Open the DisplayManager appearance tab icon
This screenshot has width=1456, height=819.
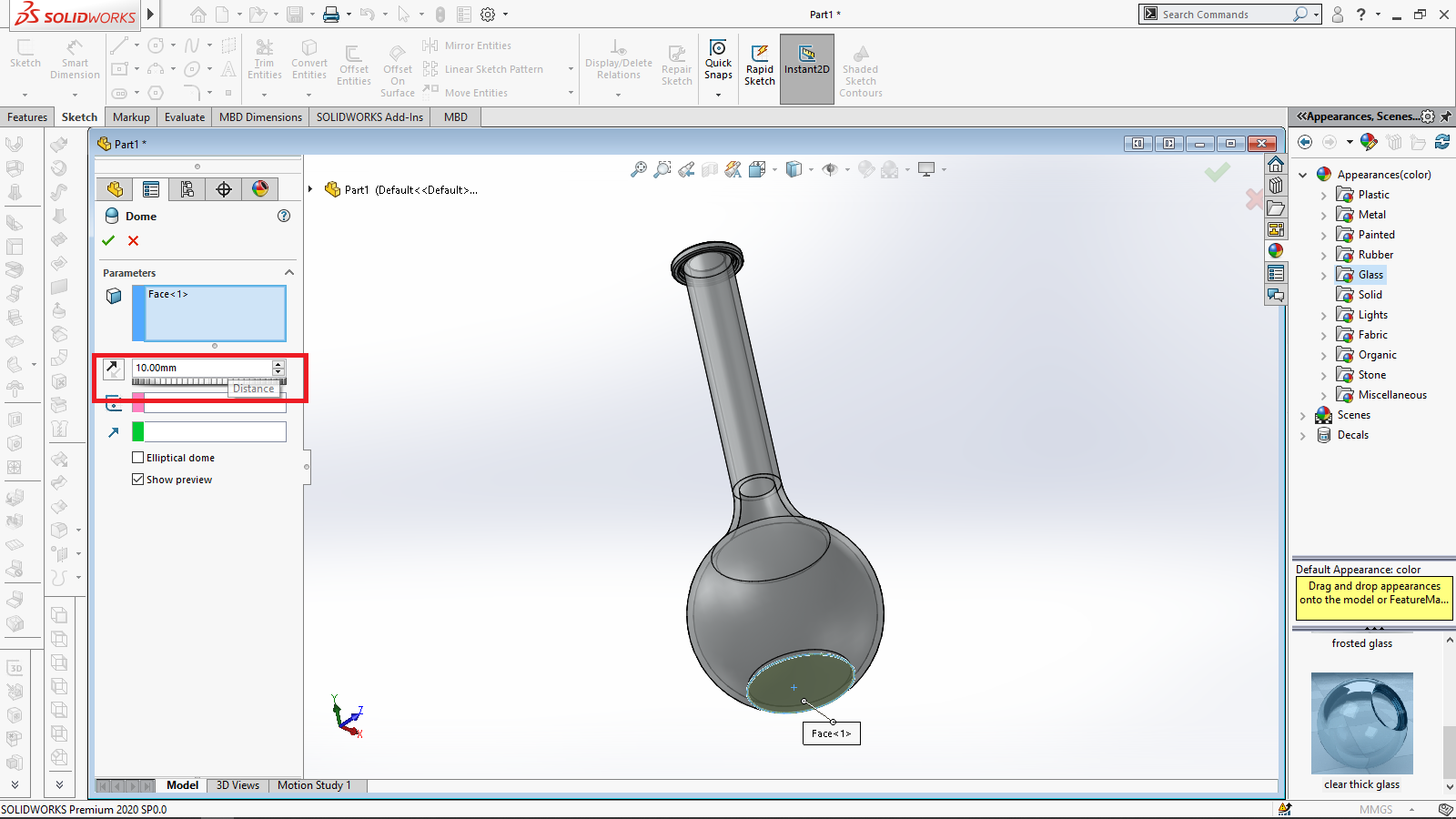click(260, 188)
